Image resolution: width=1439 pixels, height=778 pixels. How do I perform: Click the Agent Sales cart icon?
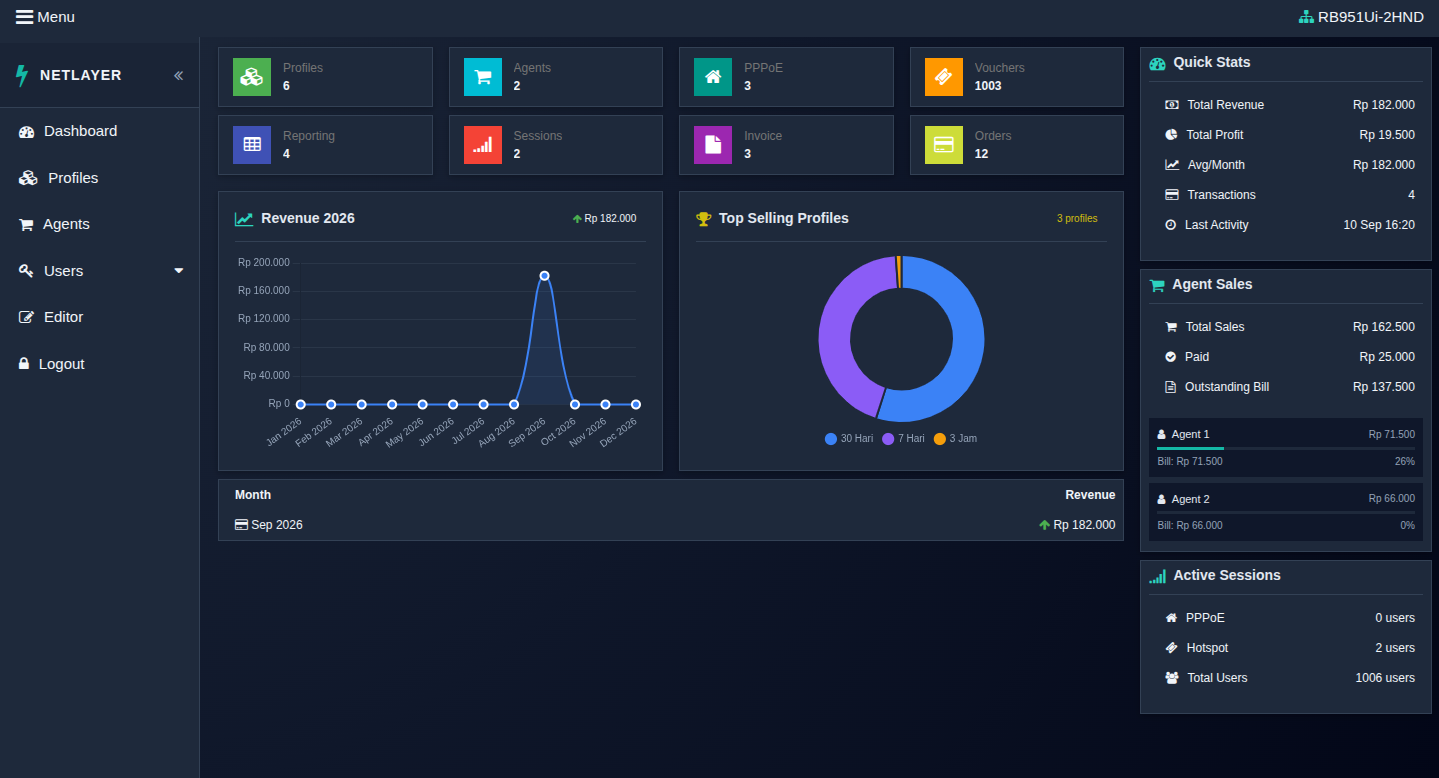[1157, 285]
